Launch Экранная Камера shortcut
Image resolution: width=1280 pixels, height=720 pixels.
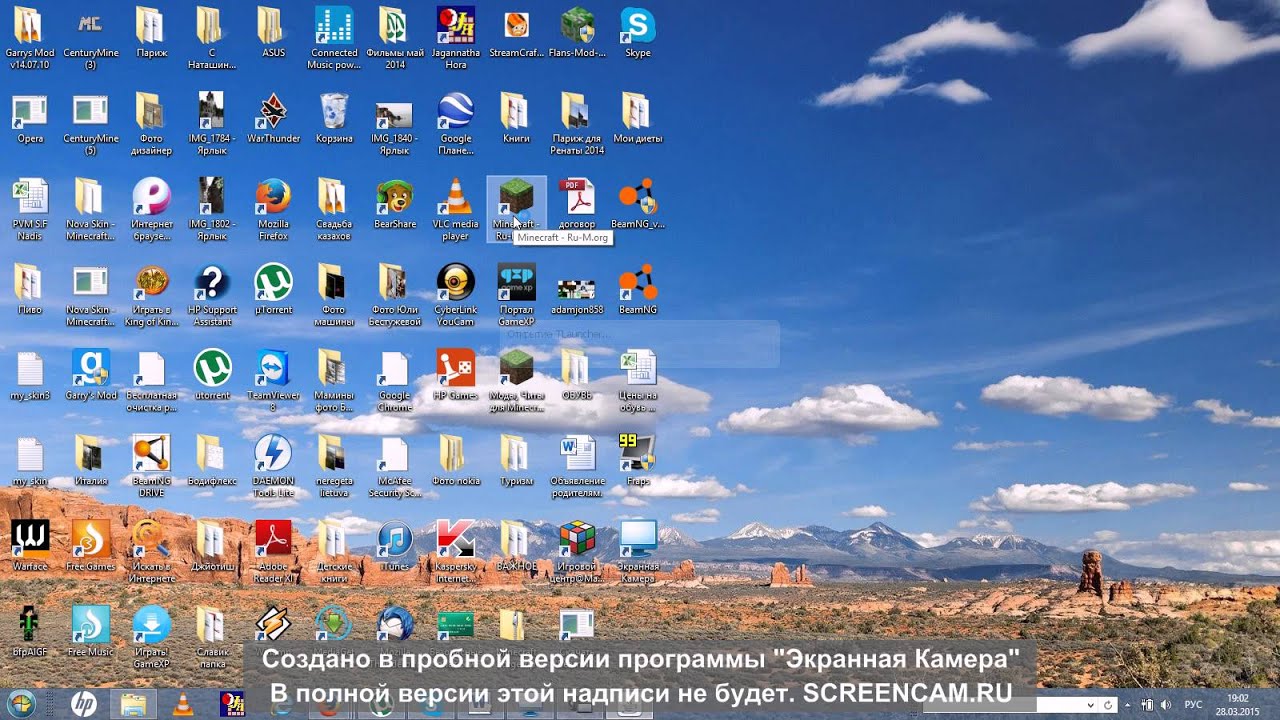pos(638,552)
